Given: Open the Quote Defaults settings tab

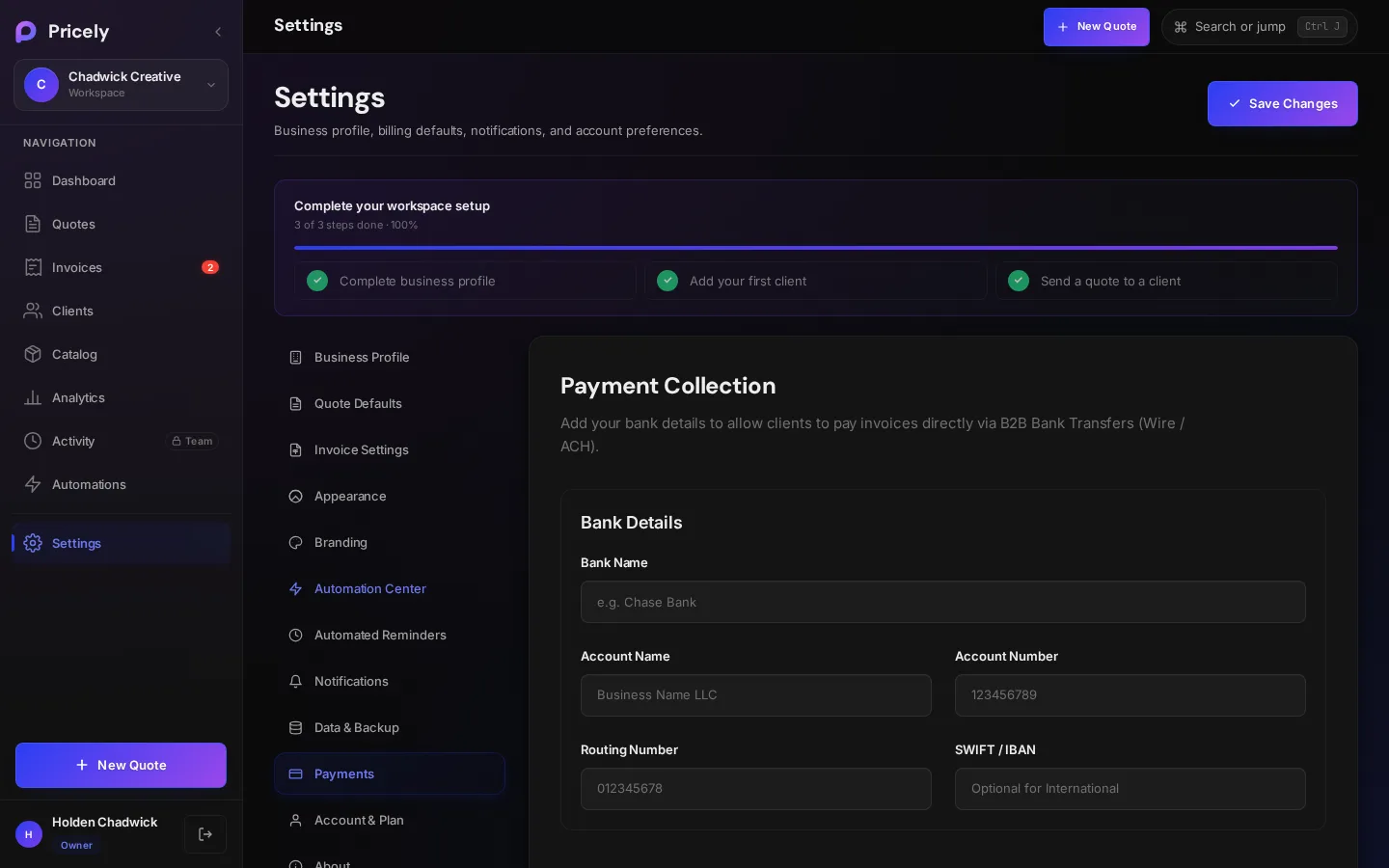Looking at the screenshot, I should tap(390, 403).
